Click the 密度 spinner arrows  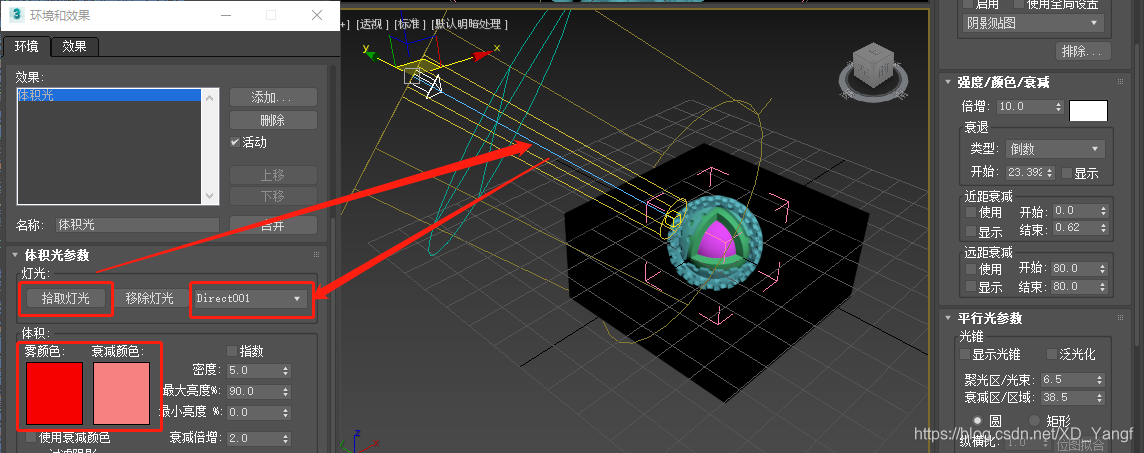tap(285, 371)
